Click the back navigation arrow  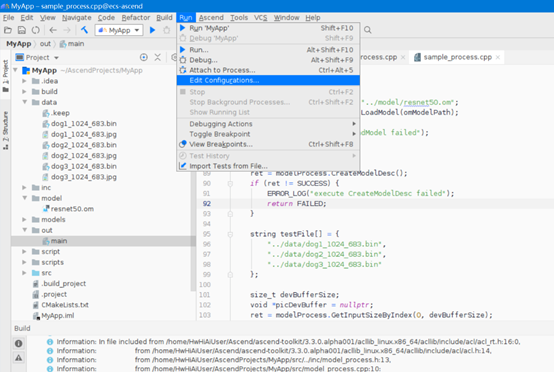point(53,30)
